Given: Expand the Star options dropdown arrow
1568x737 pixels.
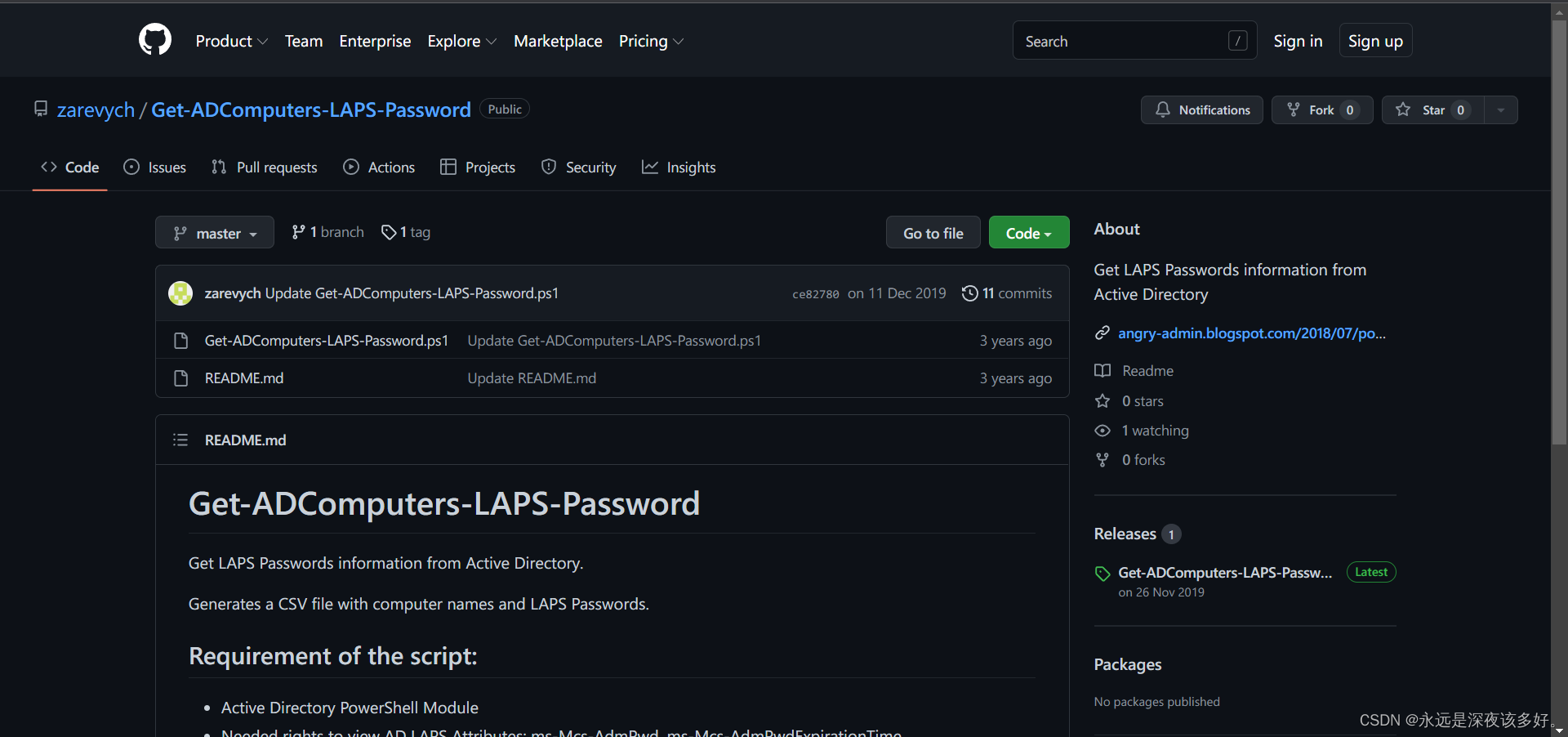Looking at the screenshot, I should pyautogui.click(x=1501, y=109).
